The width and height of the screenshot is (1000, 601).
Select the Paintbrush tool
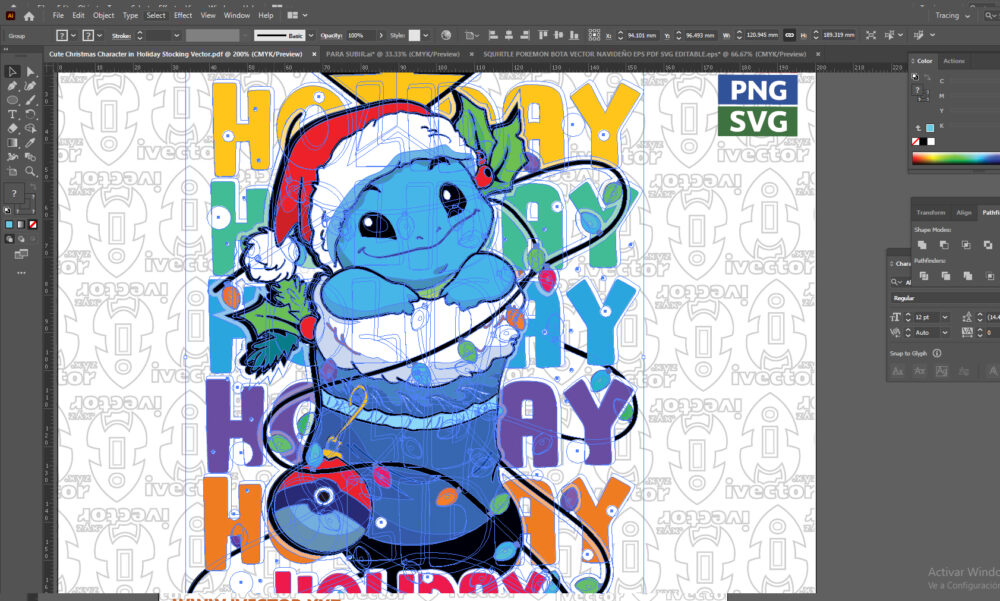30,100
